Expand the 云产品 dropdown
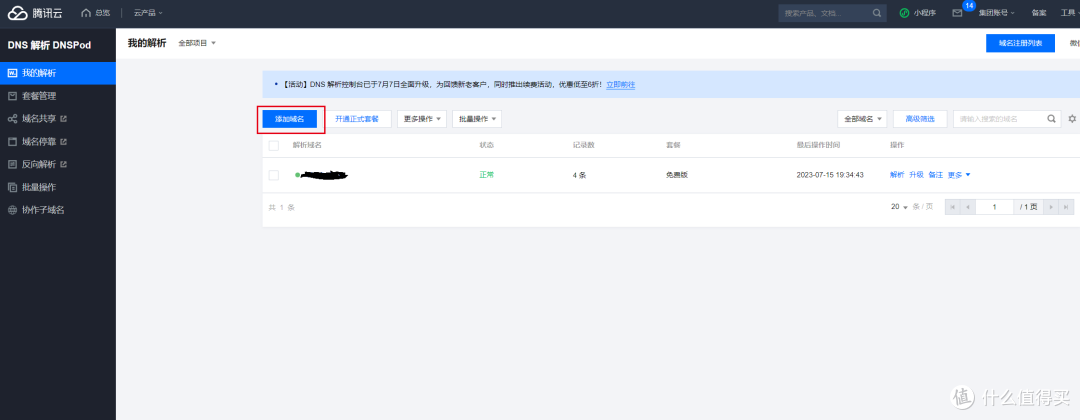The width and height of the screenshot is (1080, 420). point(148,13)
